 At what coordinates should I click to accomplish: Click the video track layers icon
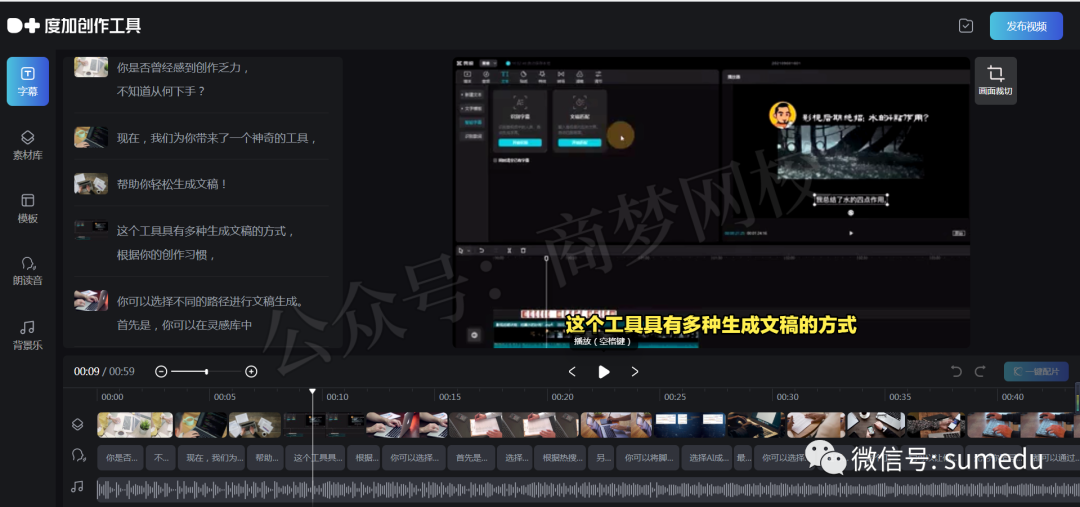click(x=78, y=425)
